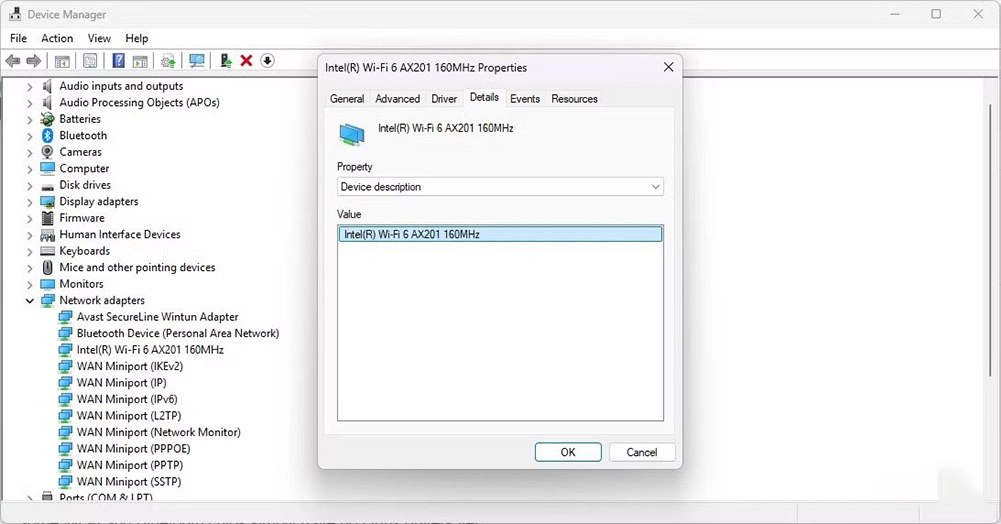This screenshot has height=524, width=1001.
Task: Open the Property dropdown showing Device description
Action: pyautogui.click(x=500, y=187)
